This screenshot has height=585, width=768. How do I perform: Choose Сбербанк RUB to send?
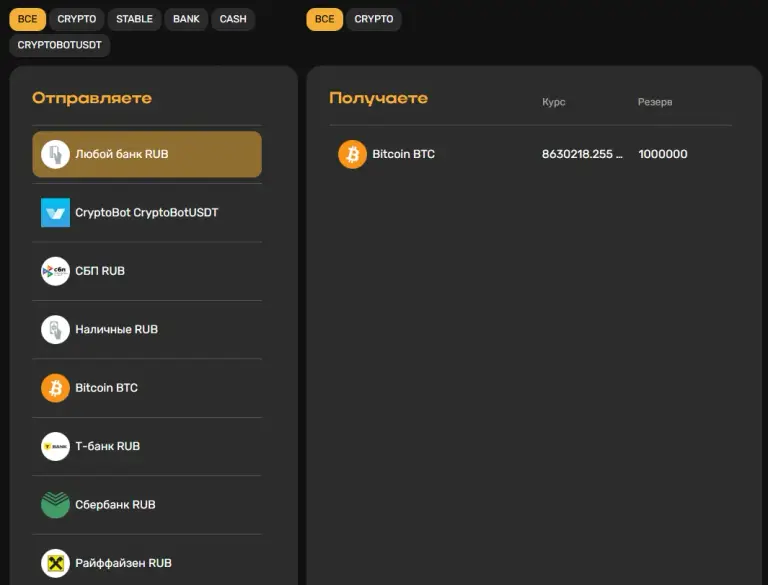[147, 505]
